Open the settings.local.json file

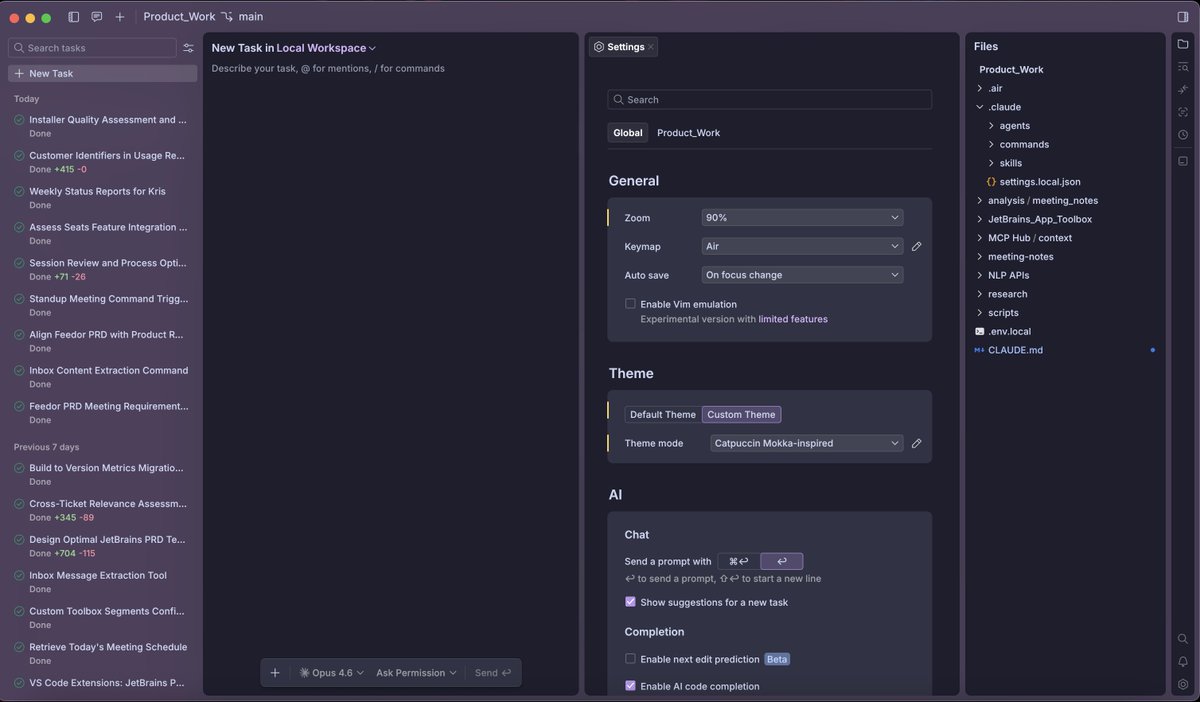point(1040,182)
